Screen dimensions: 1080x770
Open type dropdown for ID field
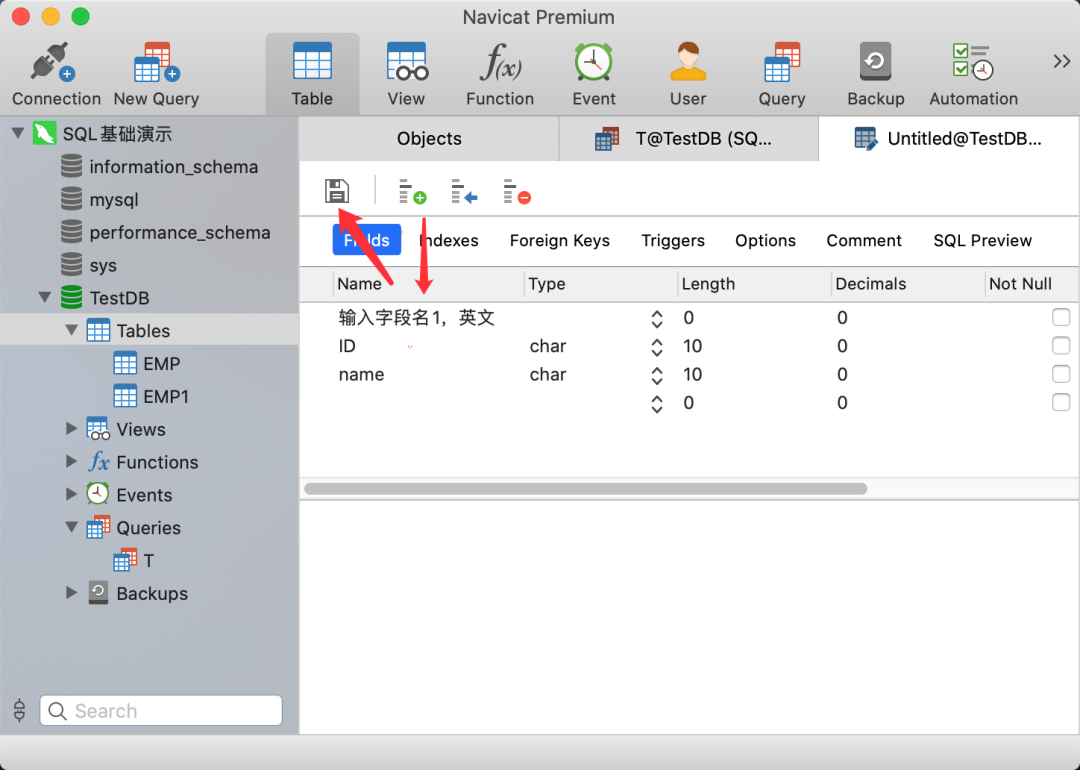(657, 347)
